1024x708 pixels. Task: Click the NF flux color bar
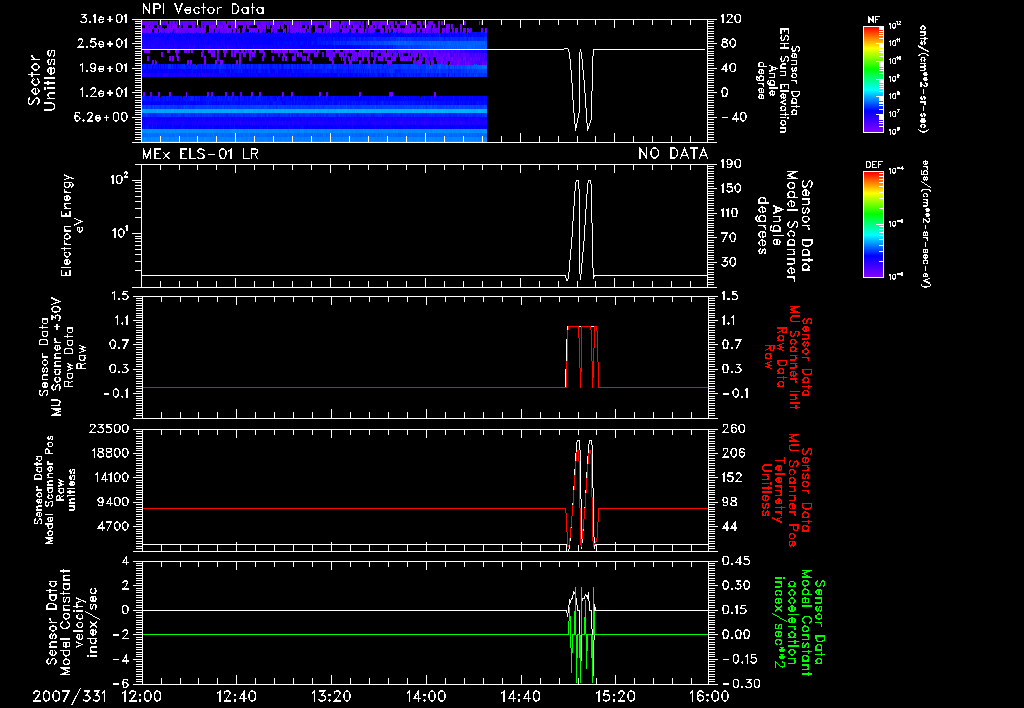click(x=873, y=78)
